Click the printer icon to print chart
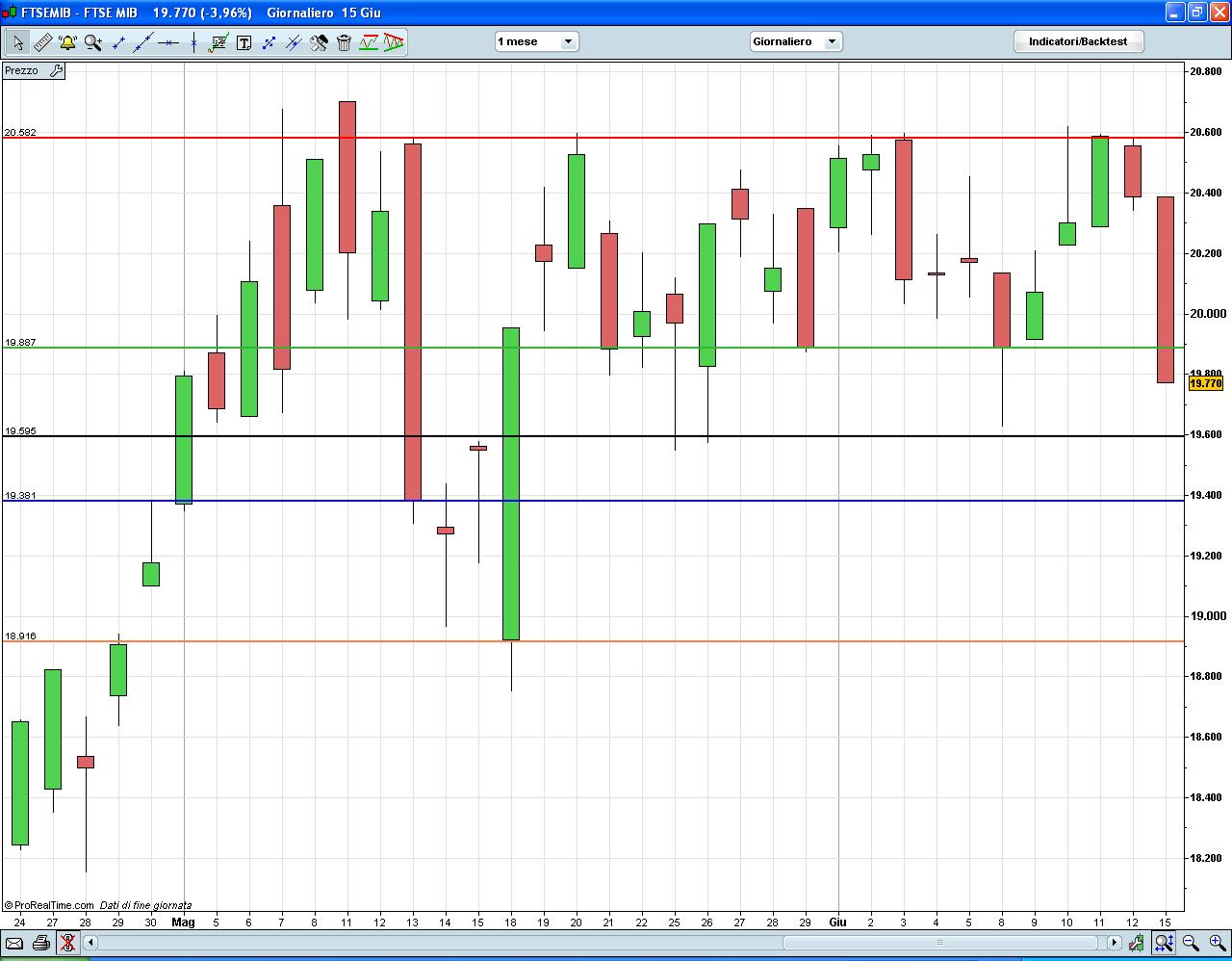This screenshot has height=961, width=1232. (x=40, y=943)
